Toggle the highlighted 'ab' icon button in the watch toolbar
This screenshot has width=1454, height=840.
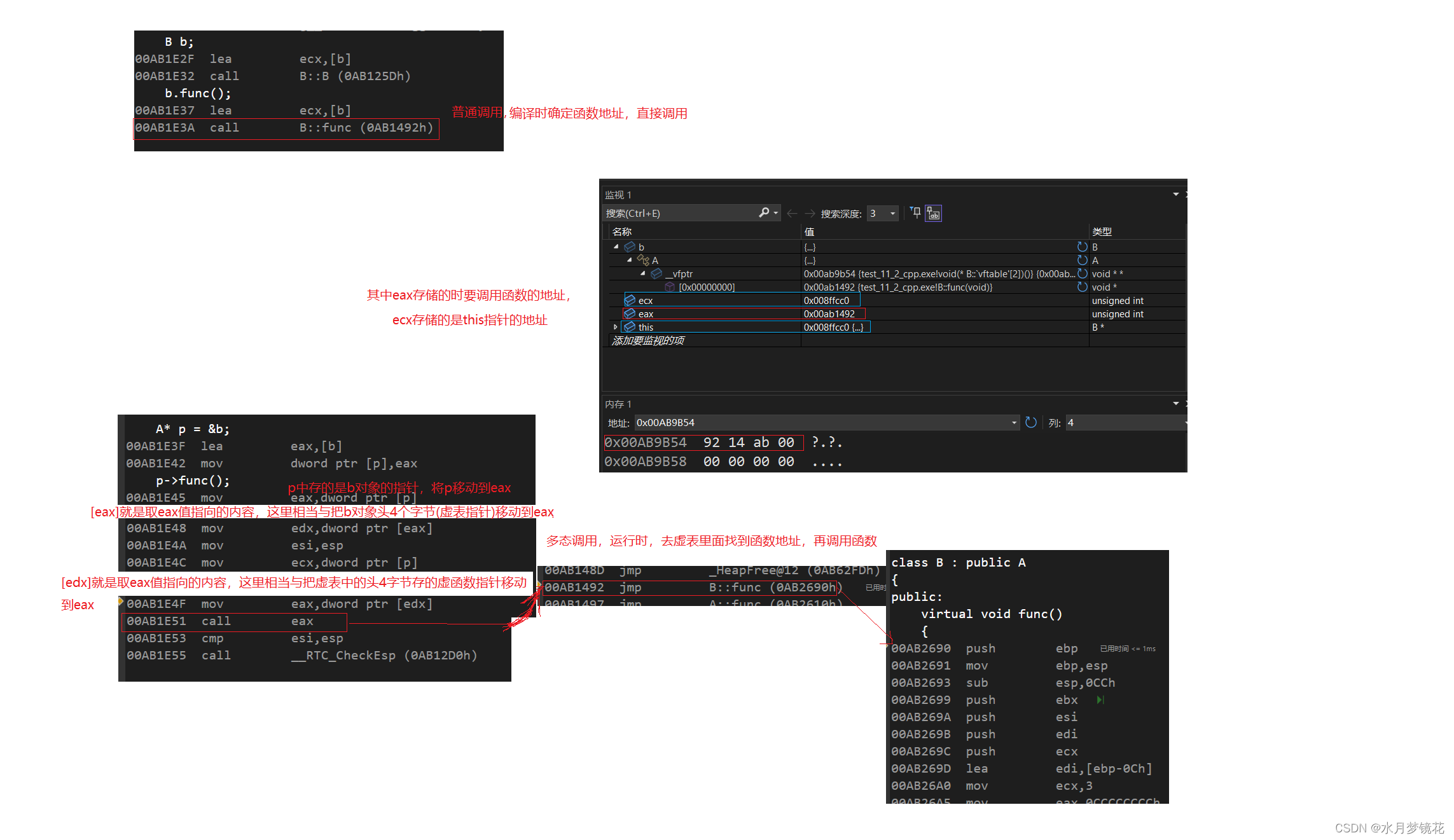(933, 213)
